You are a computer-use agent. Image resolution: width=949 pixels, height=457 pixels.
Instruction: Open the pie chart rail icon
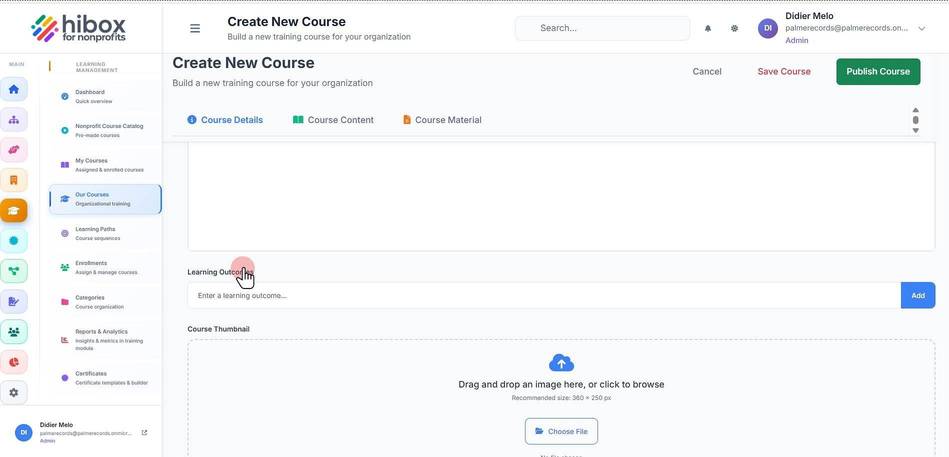pos(13,362)
